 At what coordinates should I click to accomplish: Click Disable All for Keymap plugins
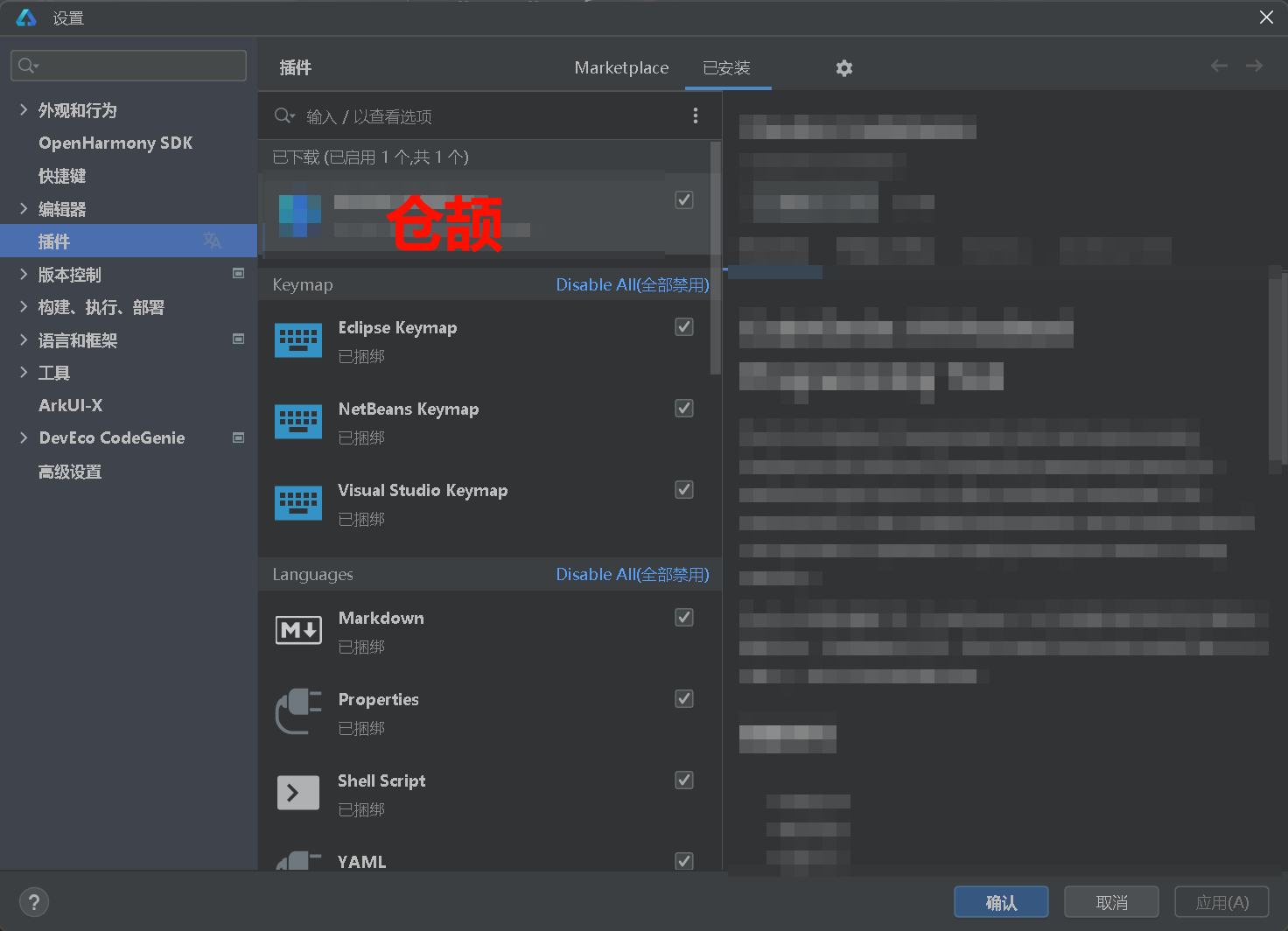(x=632, y=285)
